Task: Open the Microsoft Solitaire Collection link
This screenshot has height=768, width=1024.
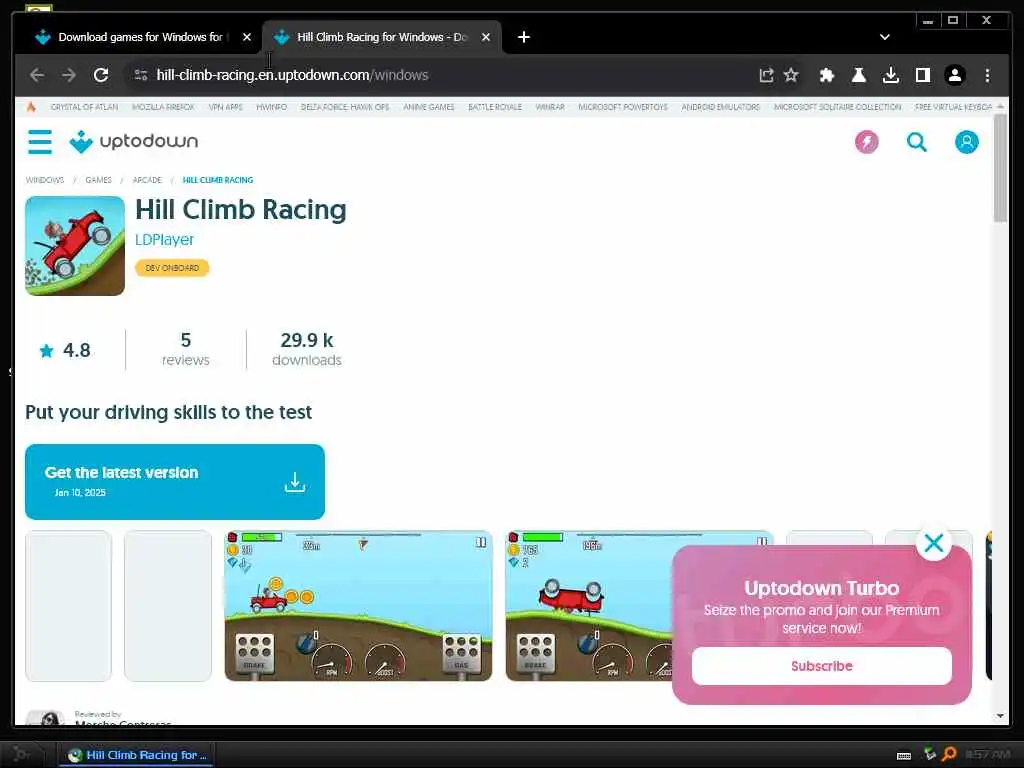Action: pos(838,107)
